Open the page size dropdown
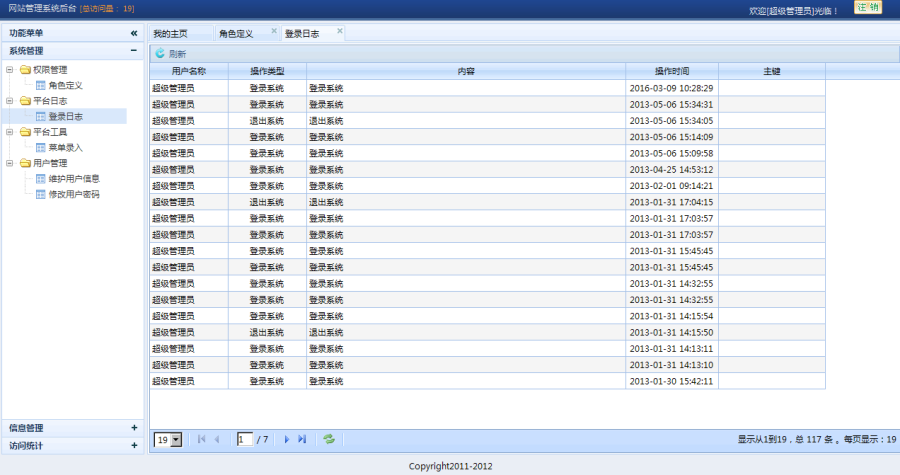Screen dimensions: 900x475 tap(176, 439)
